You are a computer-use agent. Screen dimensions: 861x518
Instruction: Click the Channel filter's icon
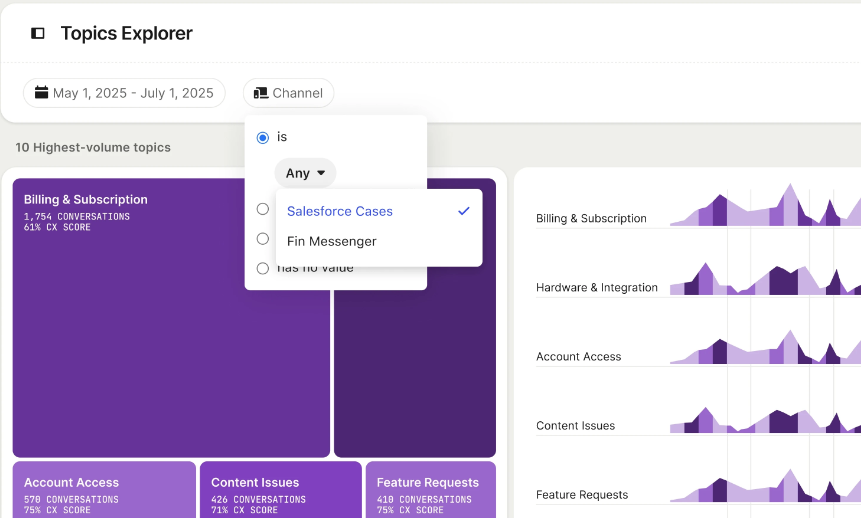pyautogui.click(x=260, y=93)
